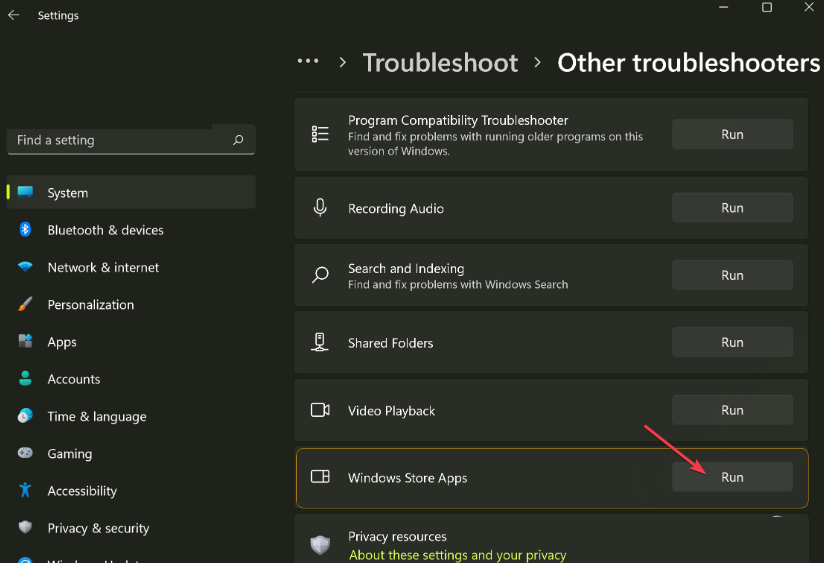Click the Shared Folders icon
Image resolution: width=824 pixels, height=563 pixels.
320,342
